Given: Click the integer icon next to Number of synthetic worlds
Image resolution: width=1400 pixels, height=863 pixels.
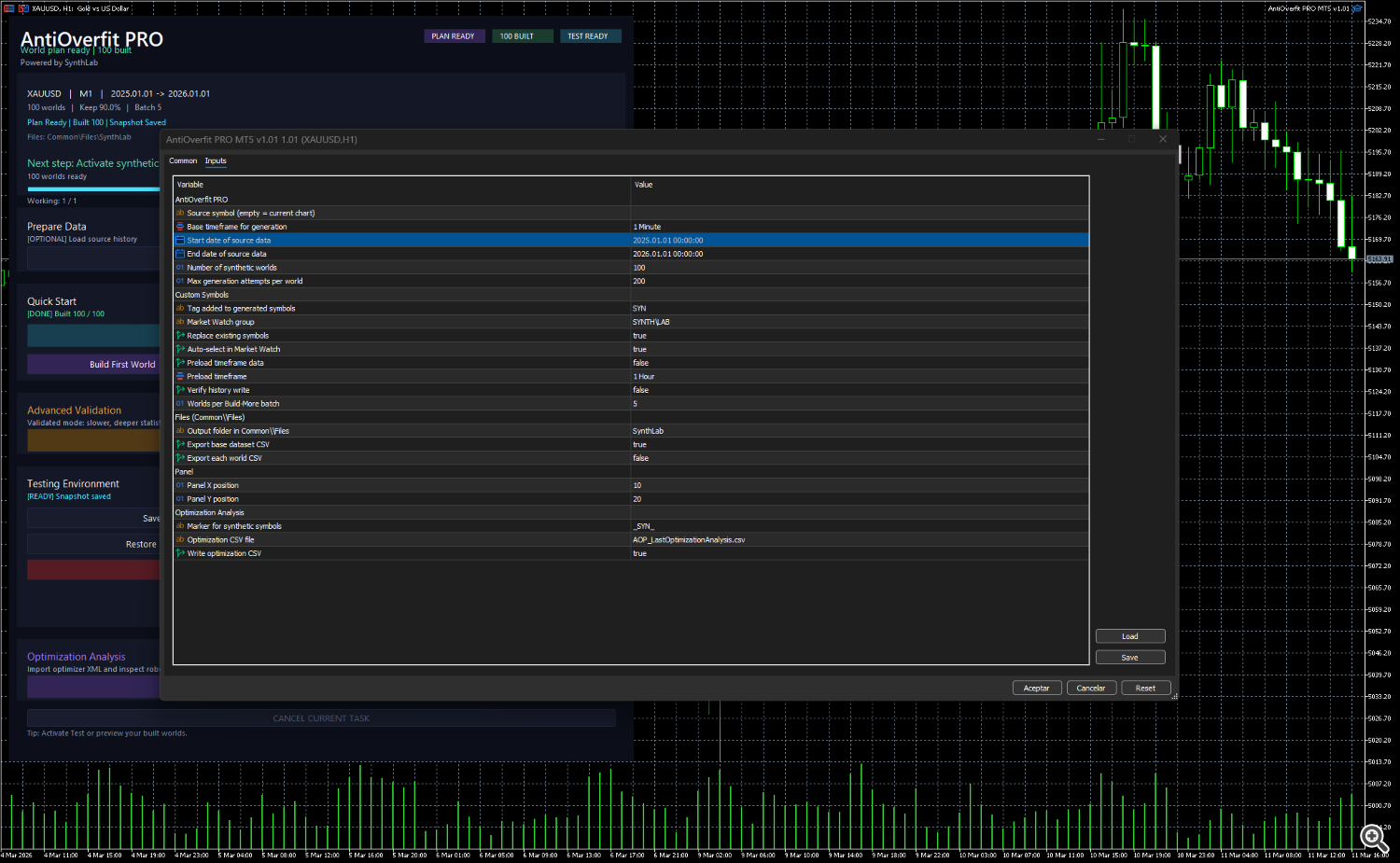Looking at the screenshot, I should coord(180,268).
